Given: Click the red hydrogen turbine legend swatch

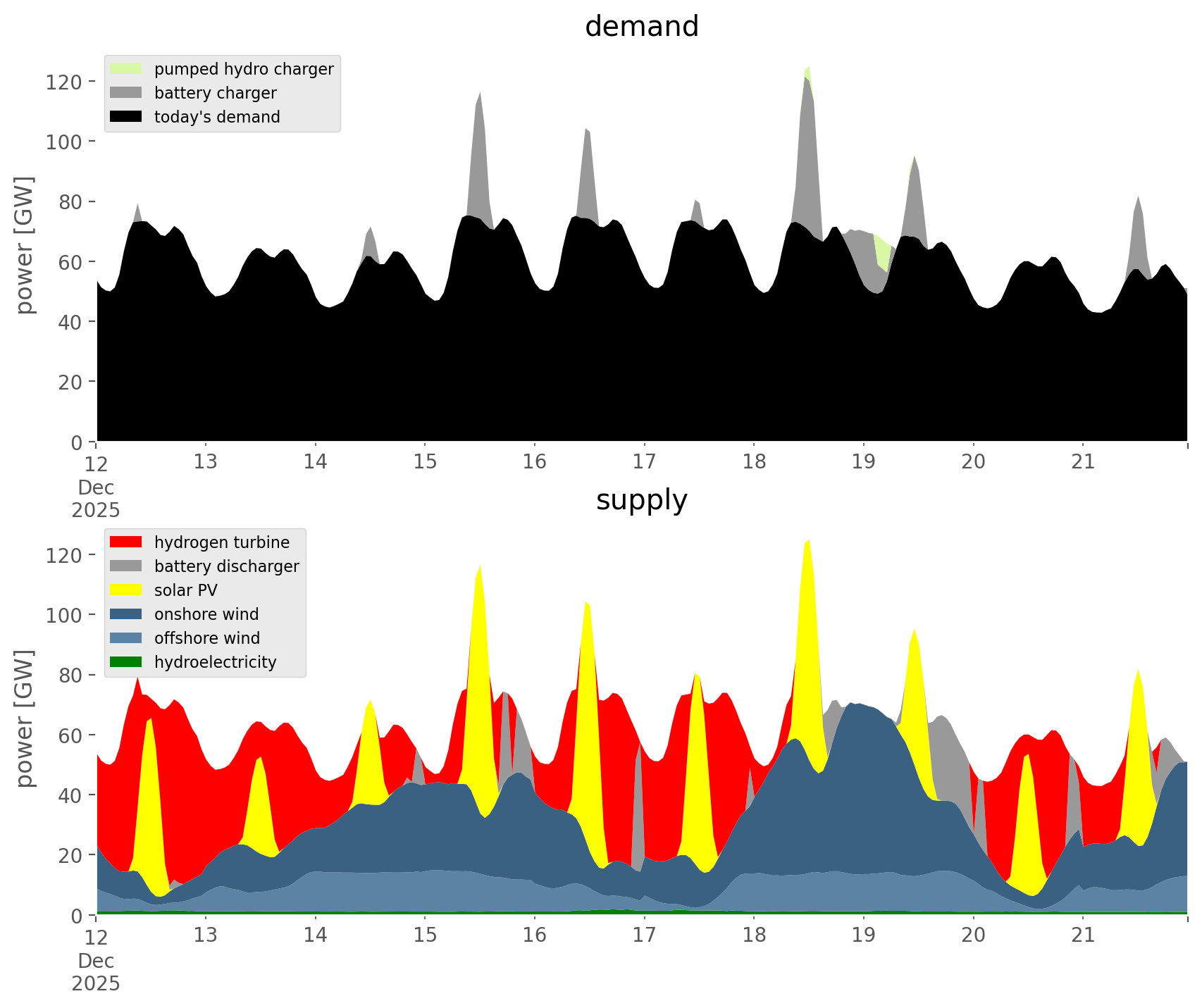Looking at the screenshot, I should coord(126,542).
